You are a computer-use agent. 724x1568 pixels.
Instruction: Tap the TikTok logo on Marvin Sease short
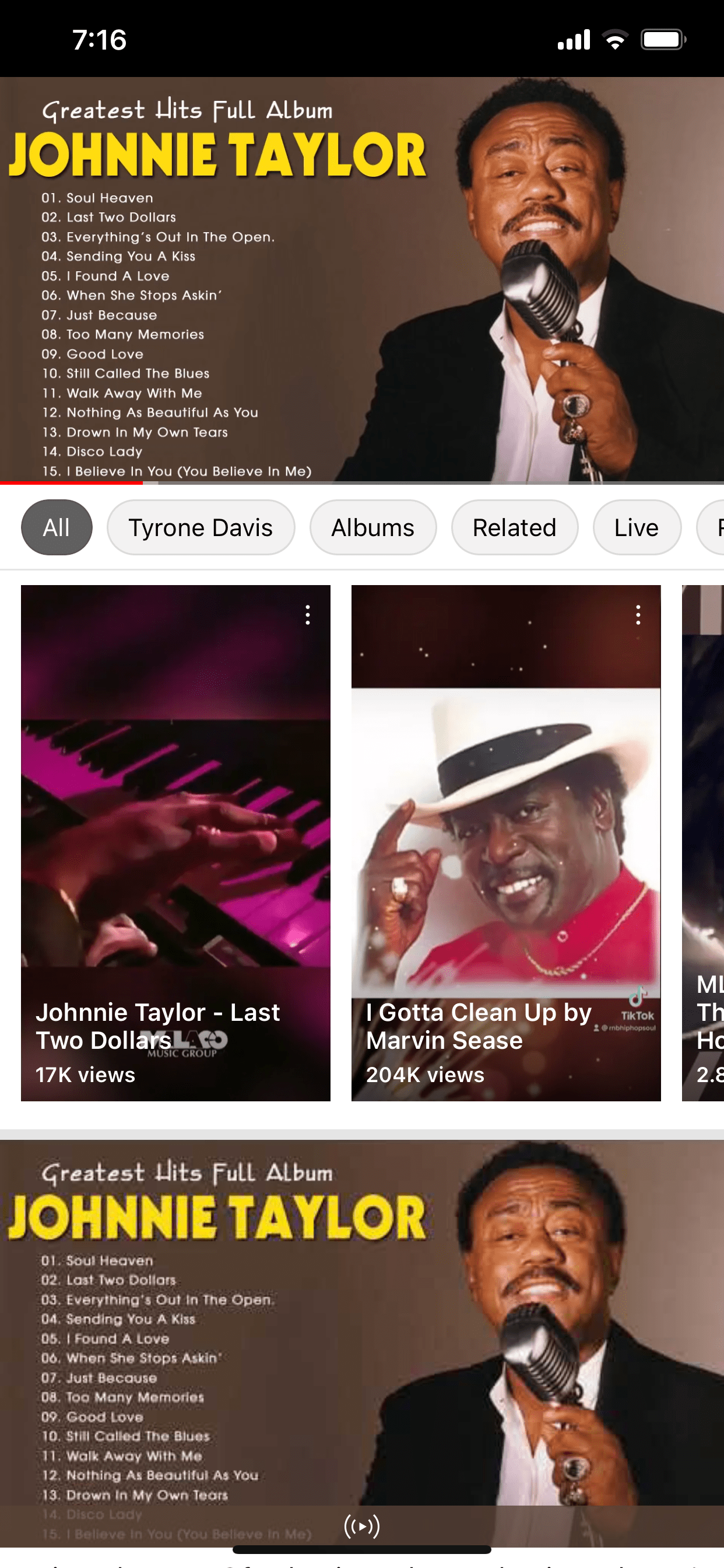[x=637, y=1003]
